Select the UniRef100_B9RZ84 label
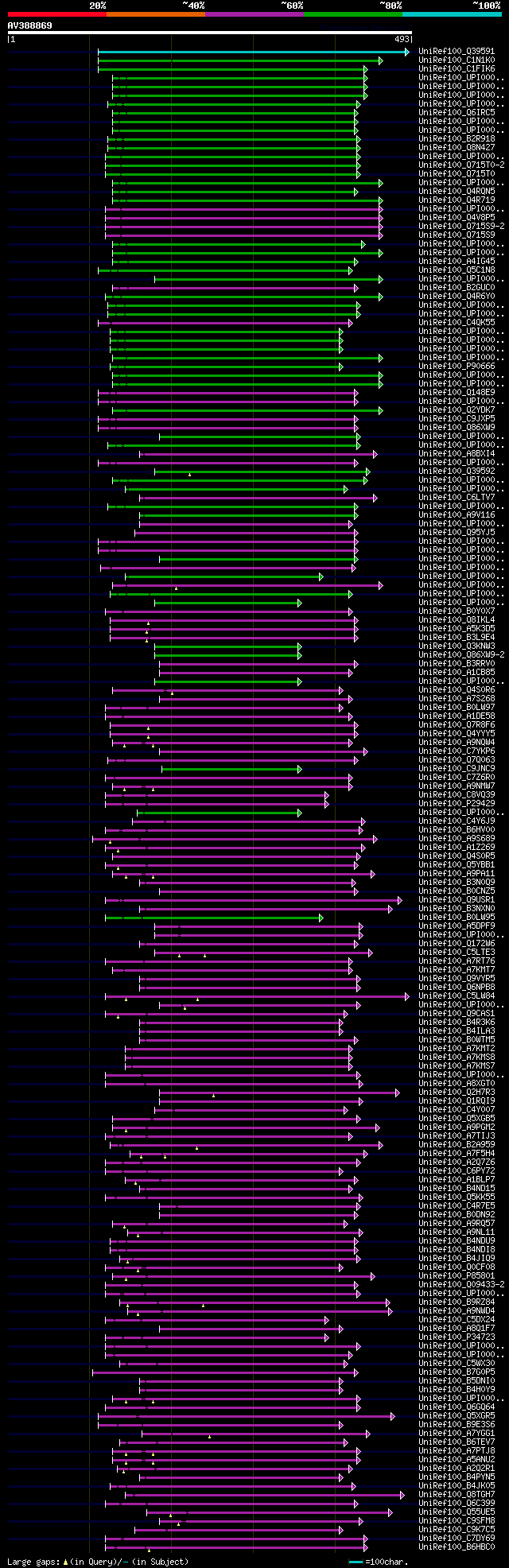Viewport: 509px width, 1568px height. coord(457,1302)
